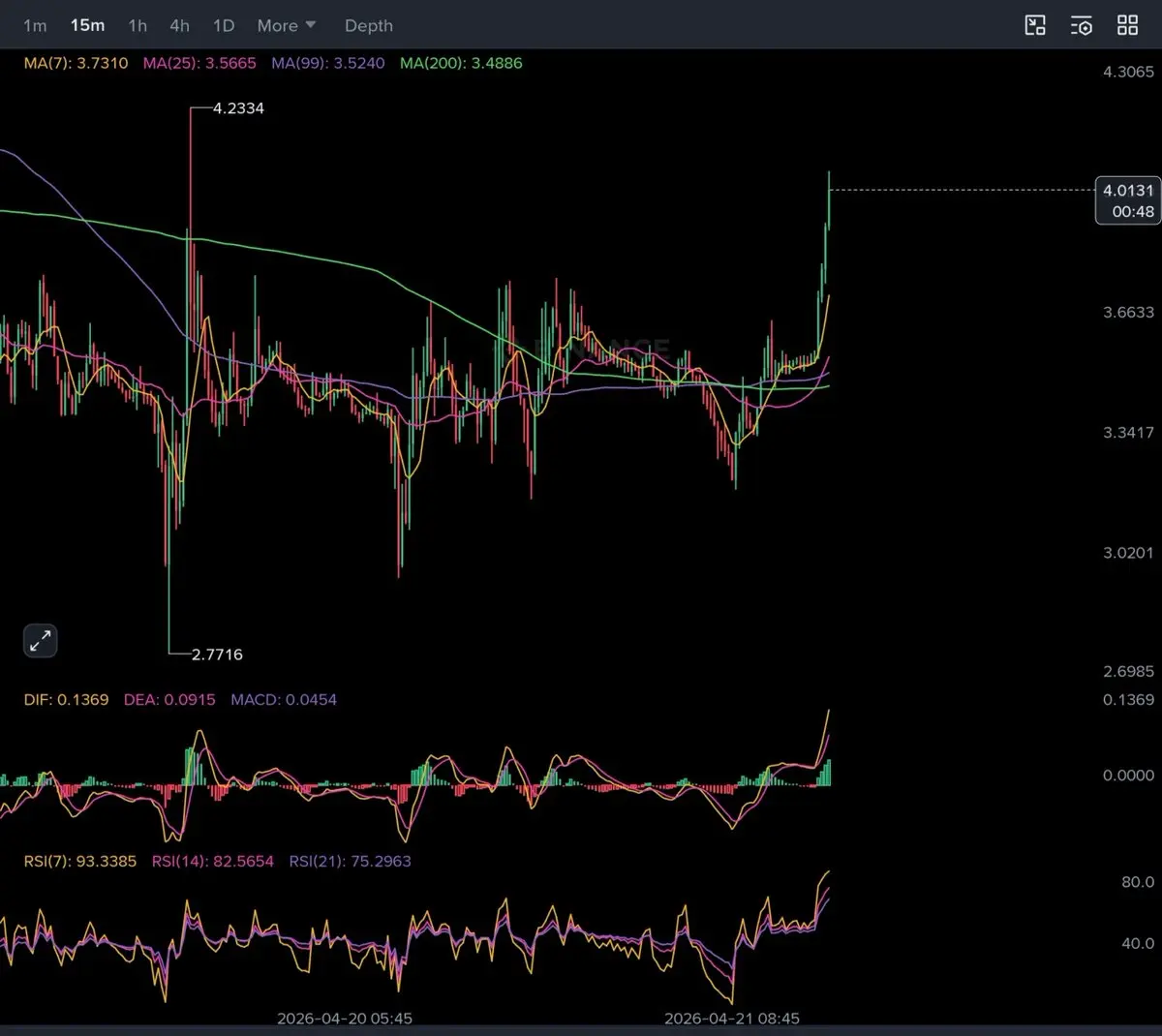Viewport: 1162px width, 1036px height.
Task: Tap the RSI(7) indicator label
Action: [x=80, y=861]
